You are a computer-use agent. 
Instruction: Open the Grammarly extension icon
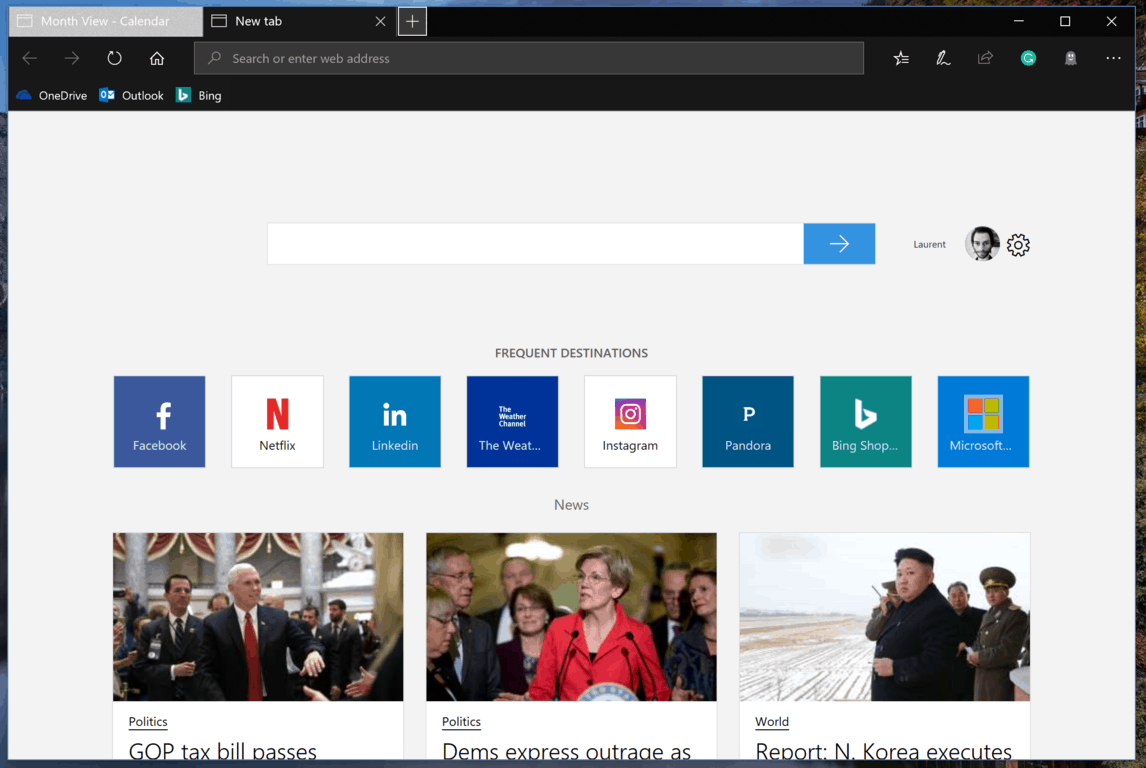click(1028, 58)
